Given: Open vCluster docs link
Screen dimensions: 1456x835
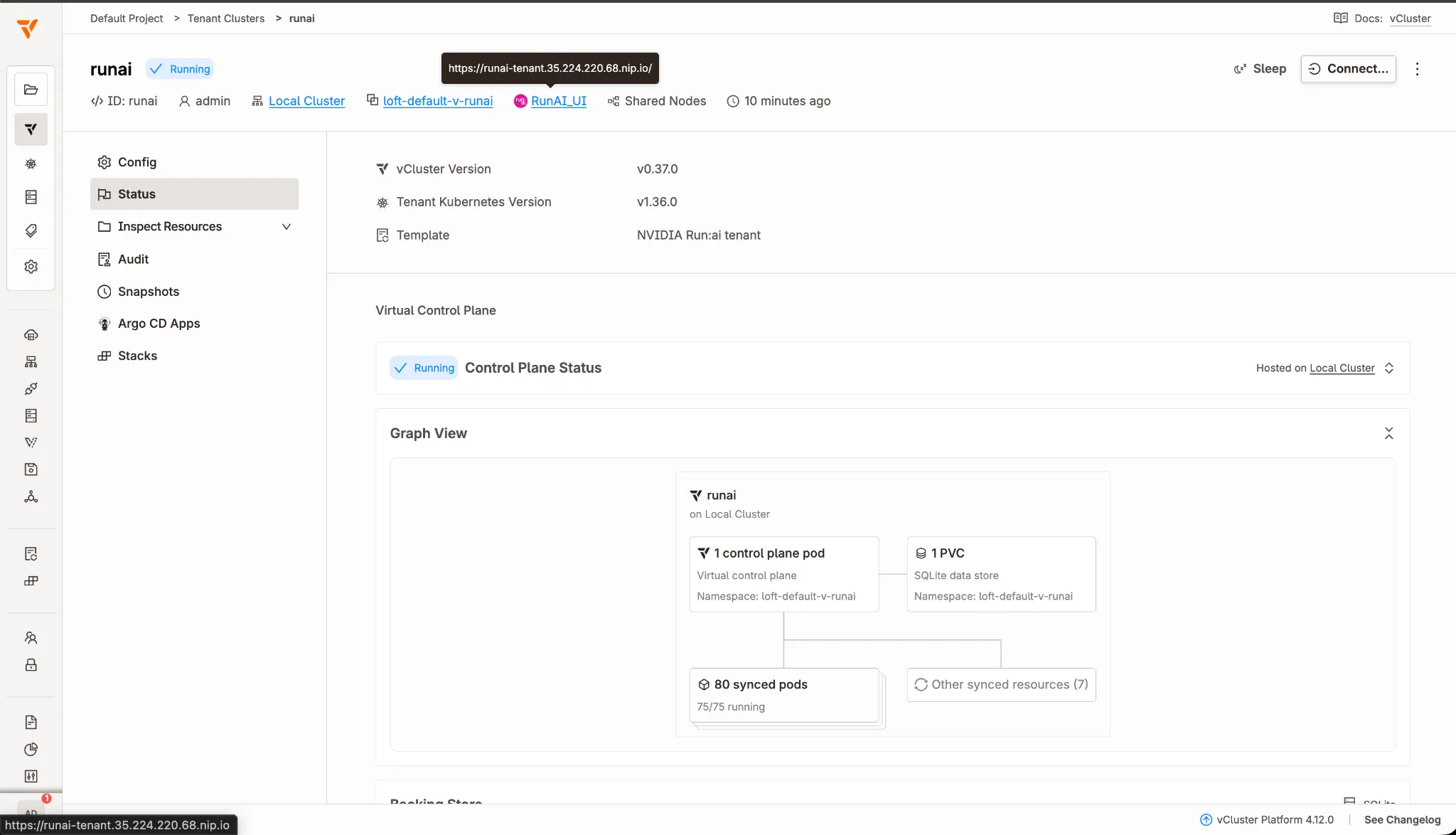Looking at the screenshot, I should tap(1410, 18).
